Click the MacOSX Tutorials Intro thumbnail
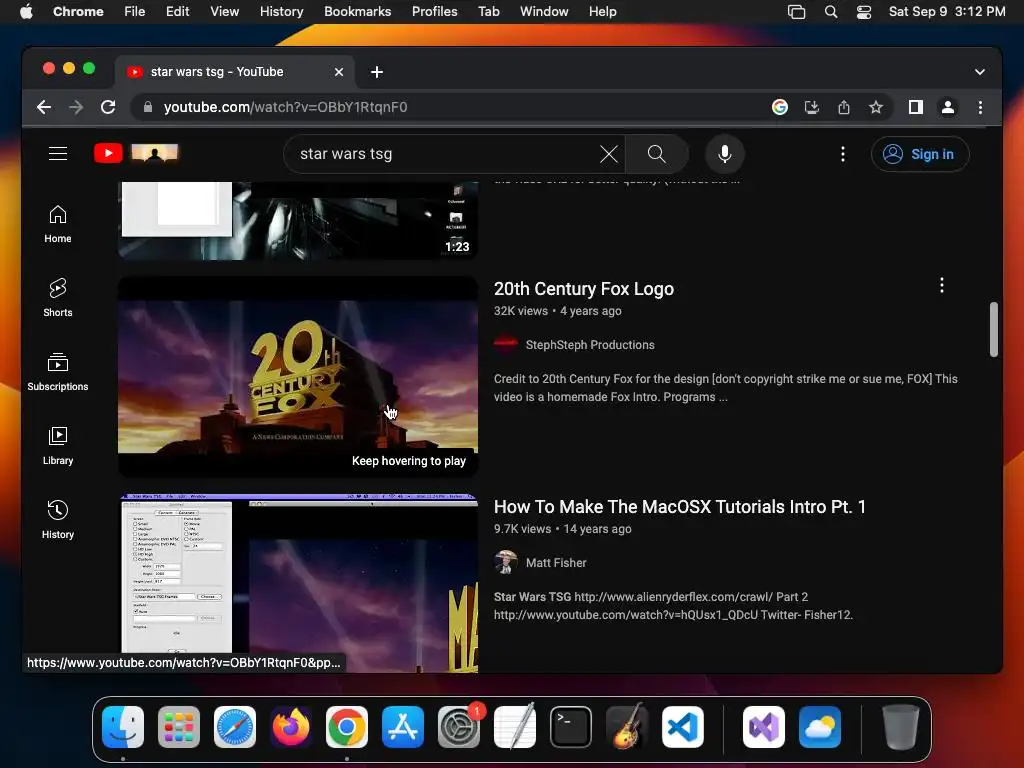Viewport: 1024px width, 768px height. tap(298, 583)
